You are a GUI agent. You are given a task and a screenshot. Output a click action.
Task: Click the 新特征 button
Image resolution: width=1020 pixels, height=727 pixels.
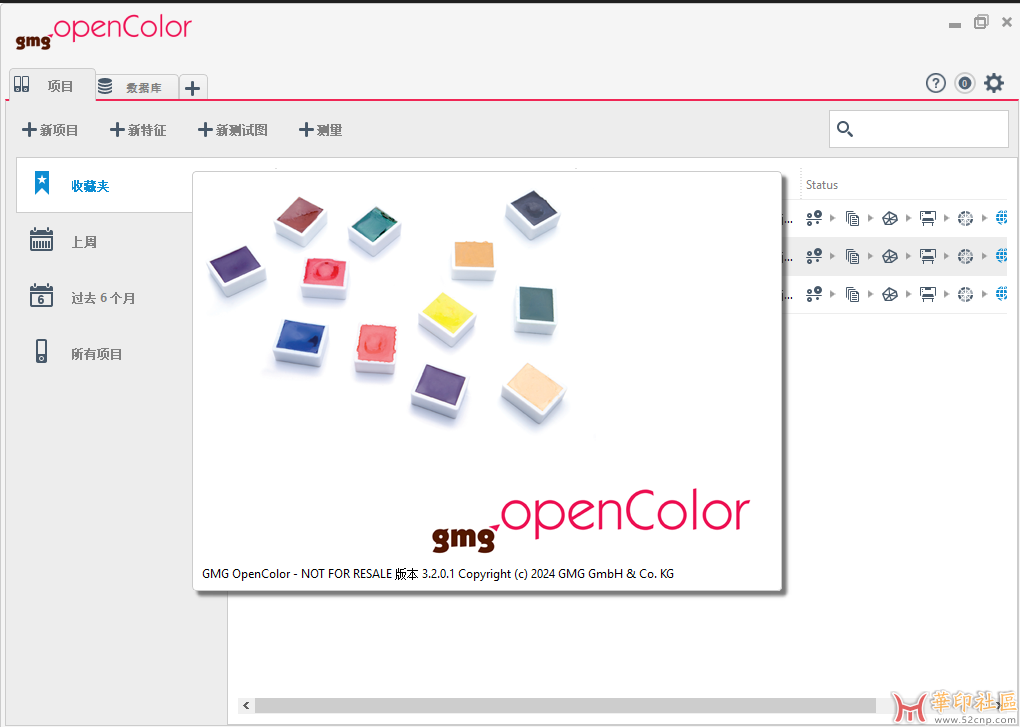click(x=139, y=130)
